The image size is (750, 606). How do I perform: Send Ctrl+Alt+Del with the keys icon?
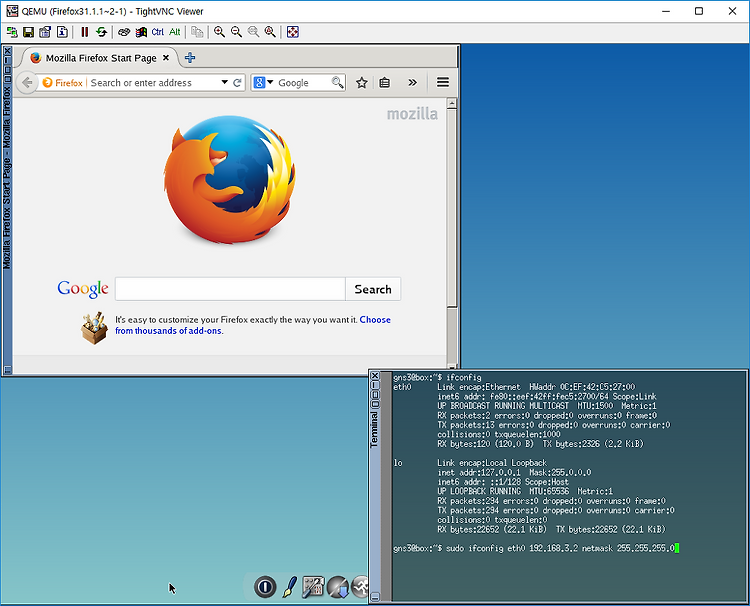coord(124,32)
